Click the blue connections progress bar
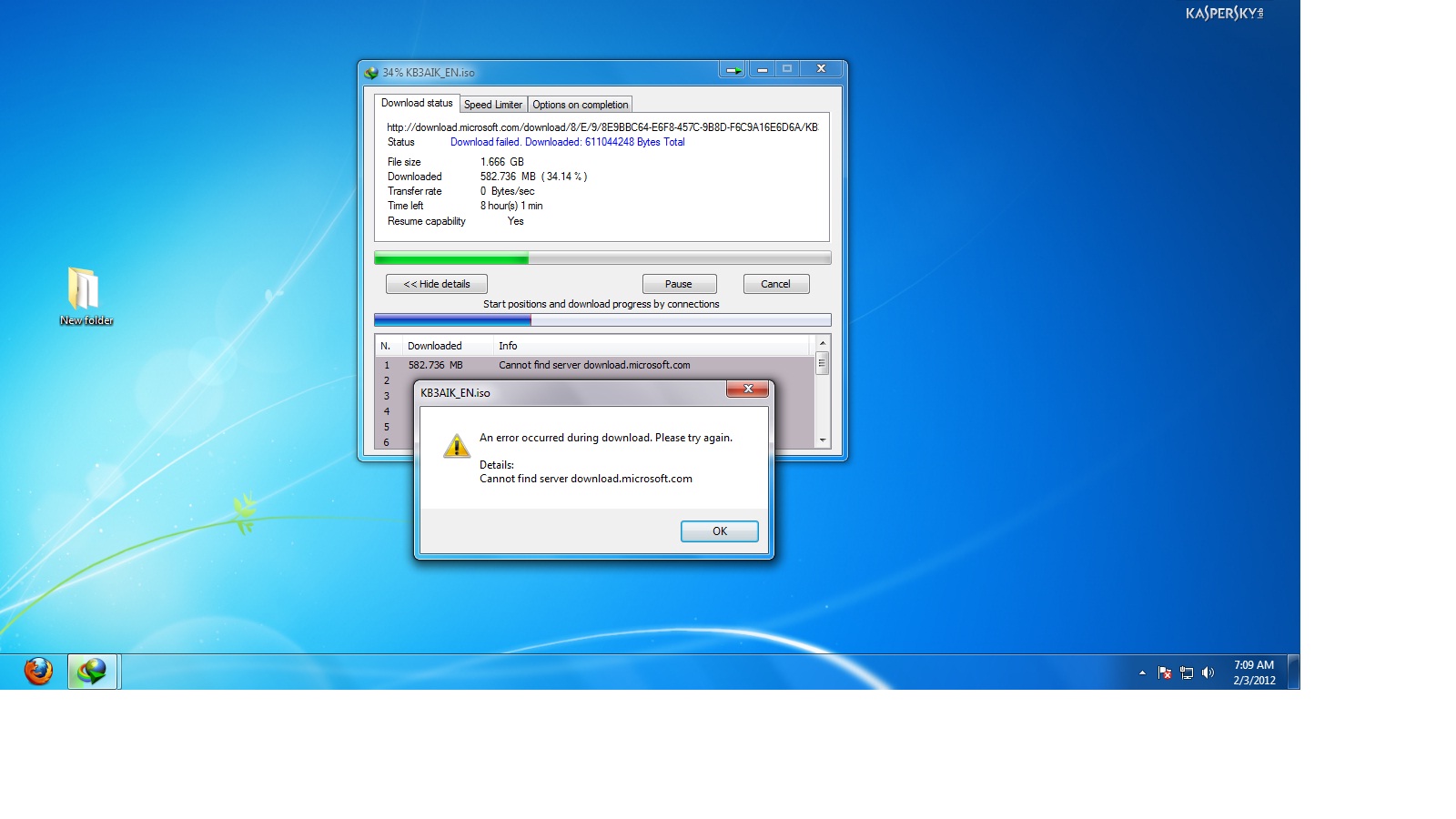This screenshot has width=1456, height=819. point(602,320)
